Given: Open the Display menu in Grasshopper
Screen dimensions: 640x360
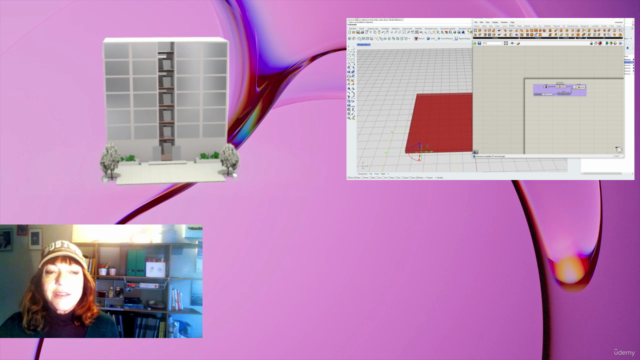Looking at the screenshot, I should tap(495, 22).
